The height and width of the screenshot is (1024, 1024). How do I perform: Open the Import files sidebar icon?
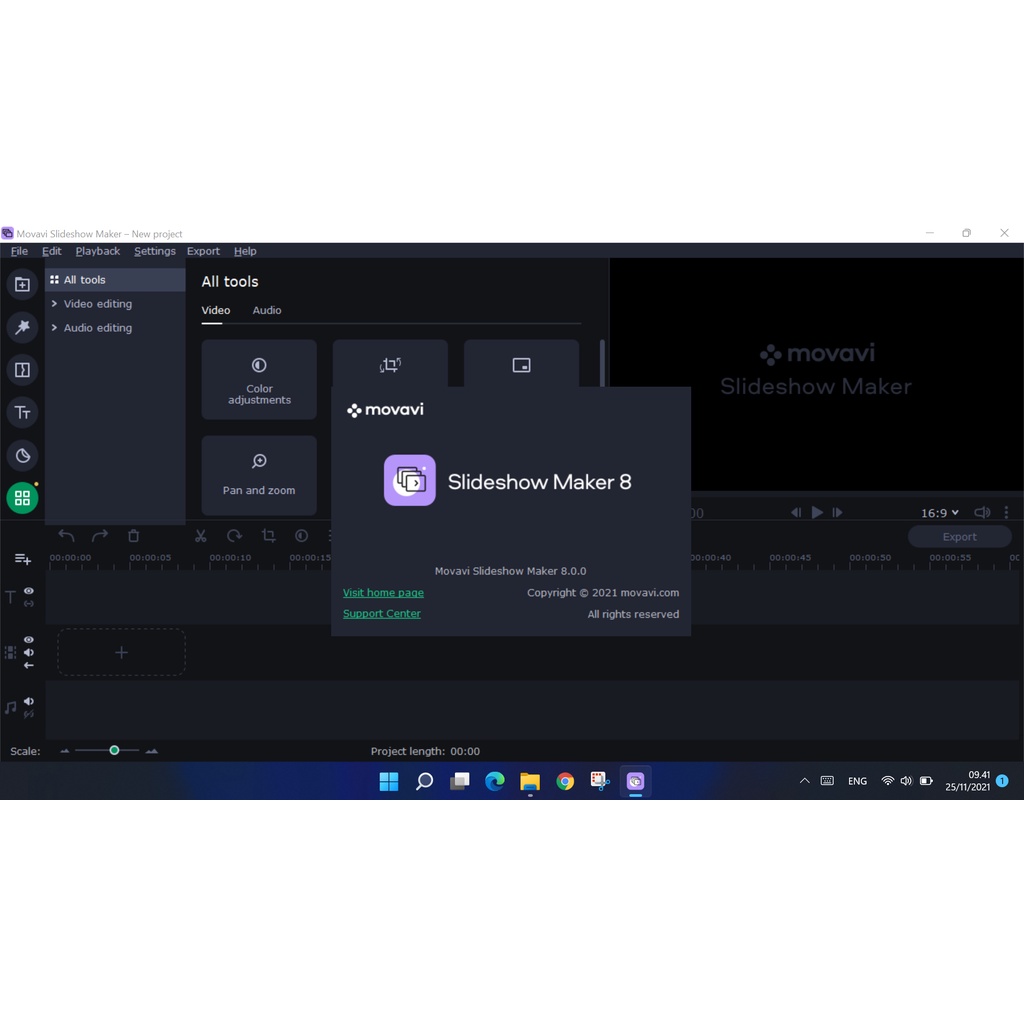coord(22,285)
